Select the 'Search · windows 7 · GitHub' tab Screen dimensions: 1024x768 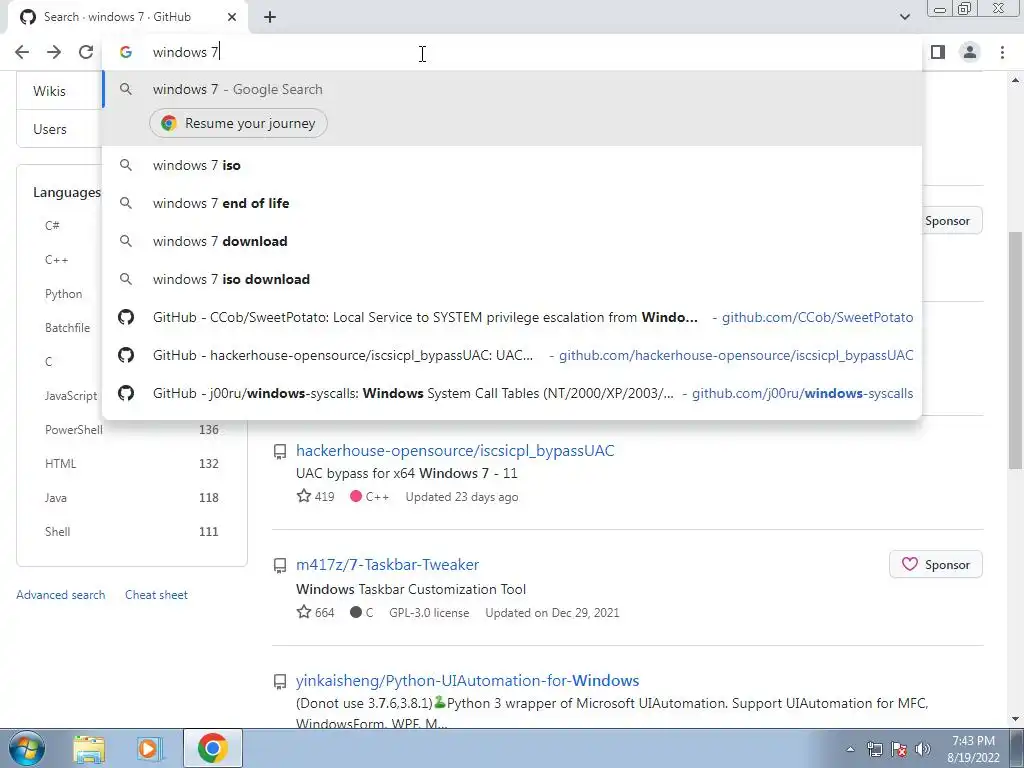[x=127, y=17]
